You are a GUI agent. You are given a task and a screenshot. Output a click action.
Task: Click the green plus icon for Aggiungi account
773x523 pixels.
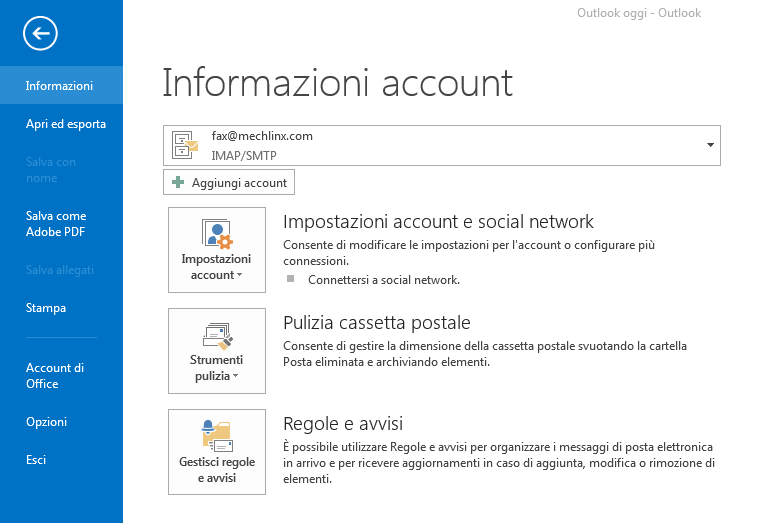pyautogui.click(x=178, y=183)
